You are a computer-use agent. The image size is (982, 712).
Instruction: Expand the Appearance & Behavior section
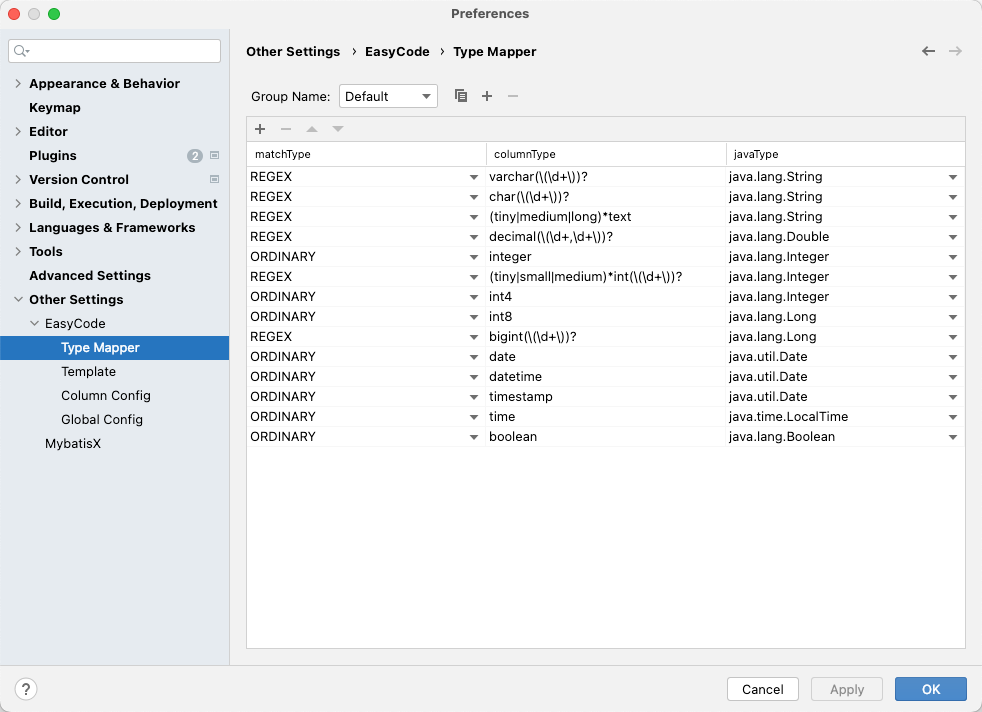[18, 84]
